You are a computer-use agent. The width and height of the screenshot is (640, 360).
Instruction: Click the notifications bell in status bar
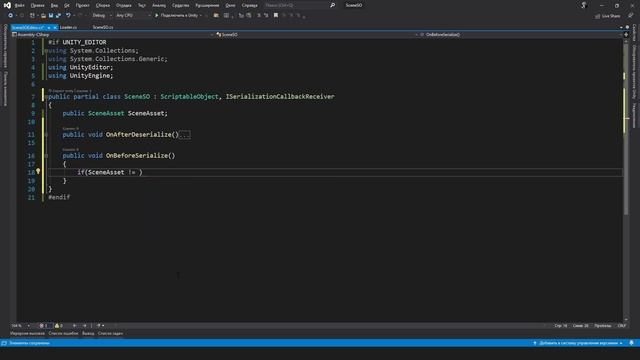click(631, 343)
